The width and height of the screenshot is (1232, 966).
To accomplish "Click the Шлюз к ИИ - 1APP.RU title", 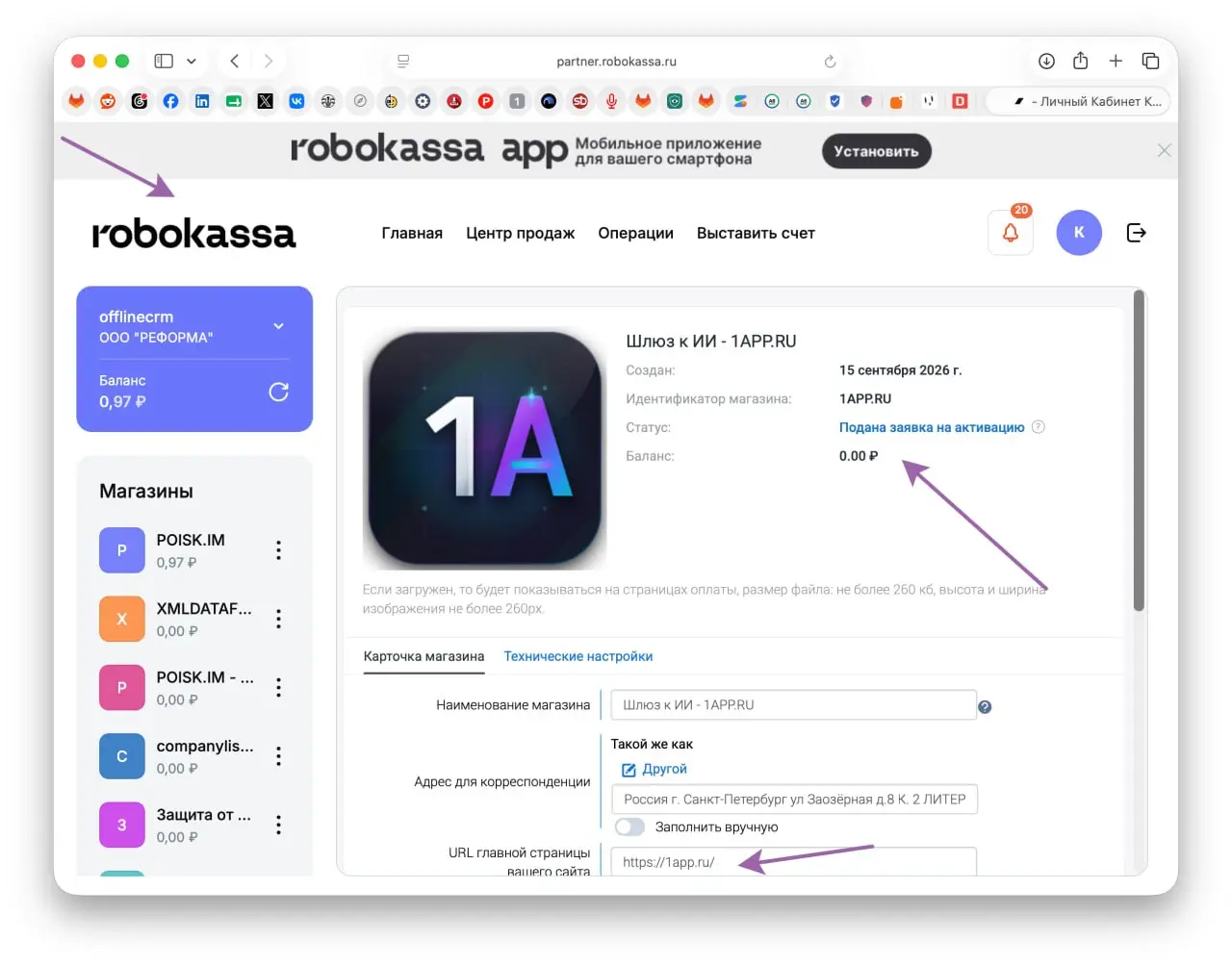I will tap(711, 341).
